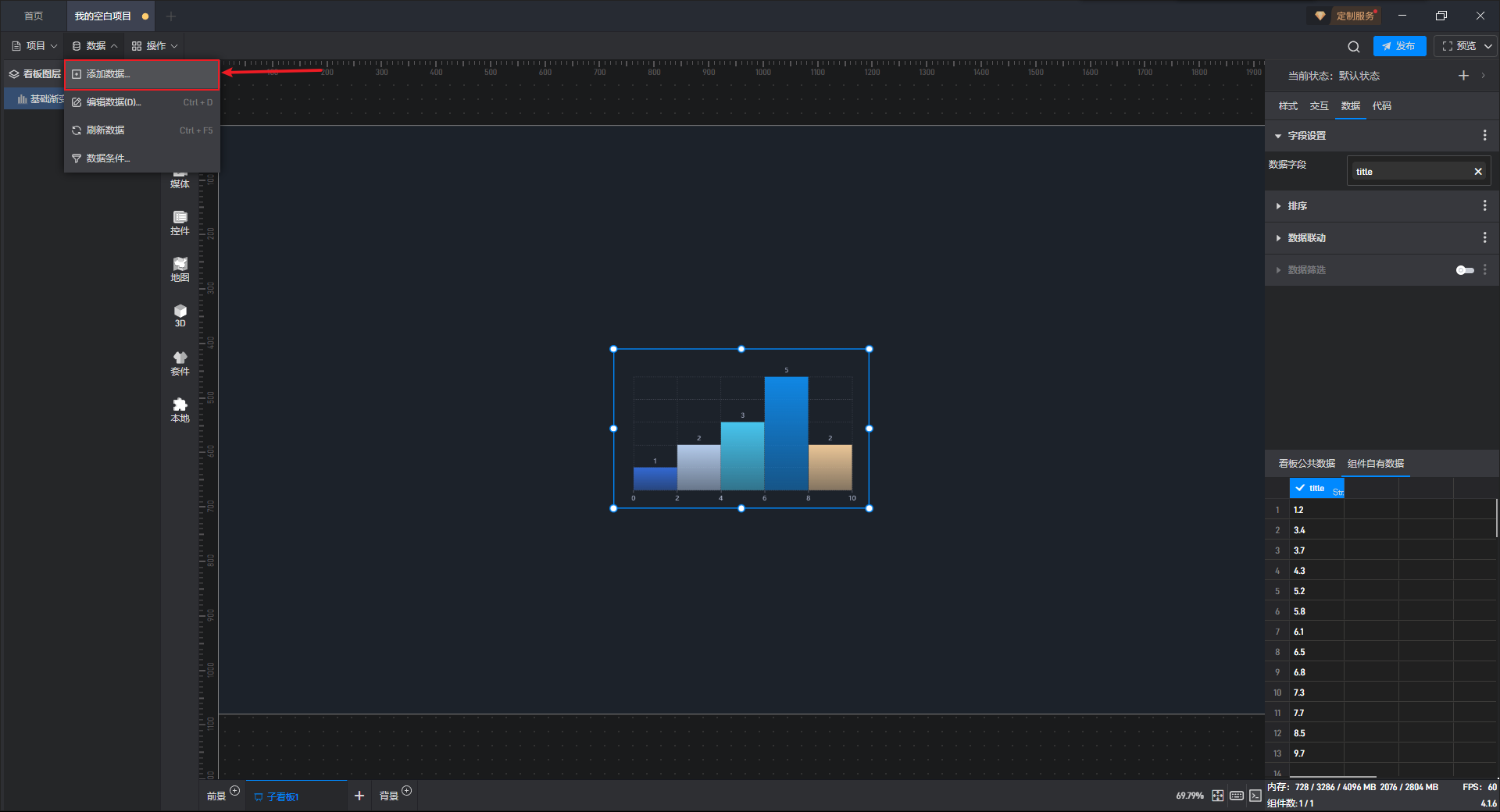
Task: Click the 看板图层 layers icon
Action: pyautogui.click(x=14, y=74)
